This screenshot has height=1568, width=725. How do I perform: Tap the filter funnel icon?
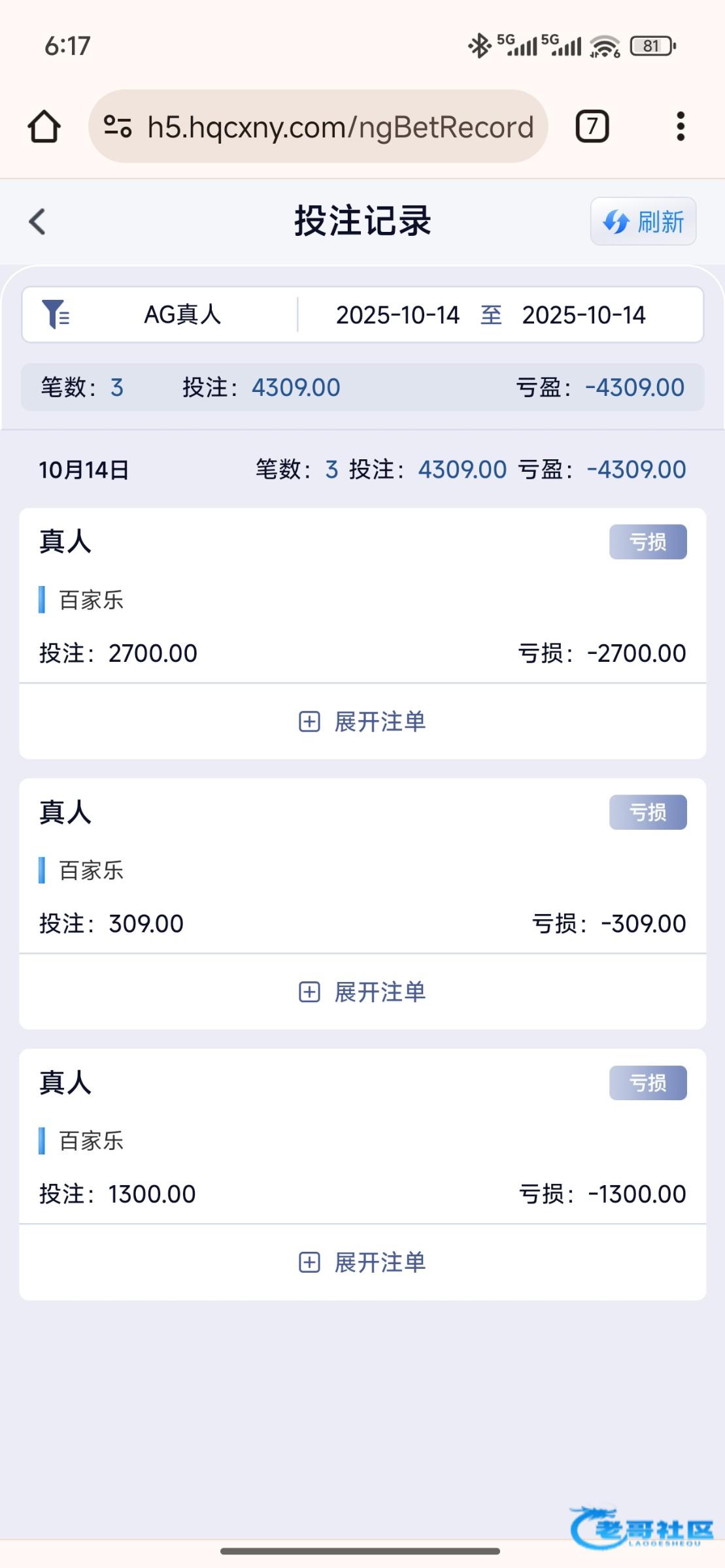pyautogui.click(x=56, y=314)
